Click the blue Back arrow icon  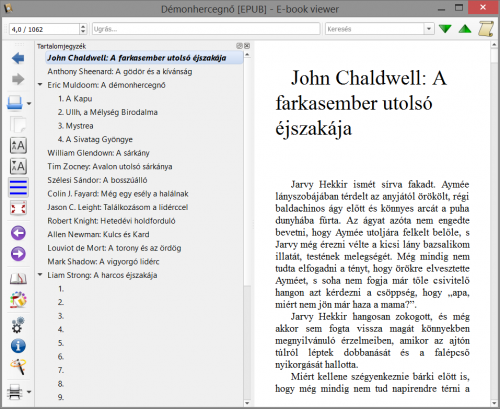click(x=18, y=58)
